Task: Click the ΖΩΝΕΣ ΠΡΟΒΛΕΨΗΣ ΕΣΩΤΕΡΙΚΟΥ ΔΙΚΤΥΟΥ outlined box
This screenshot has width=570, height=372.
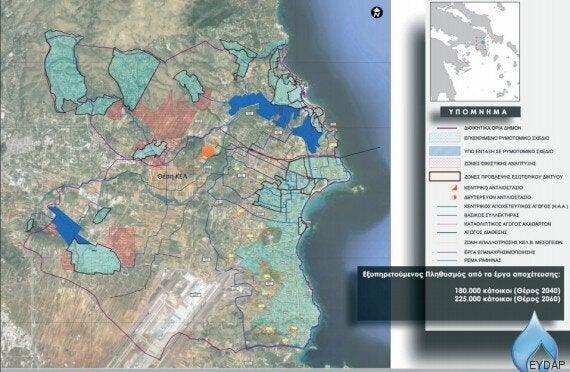Action: (x=445, y=176)
